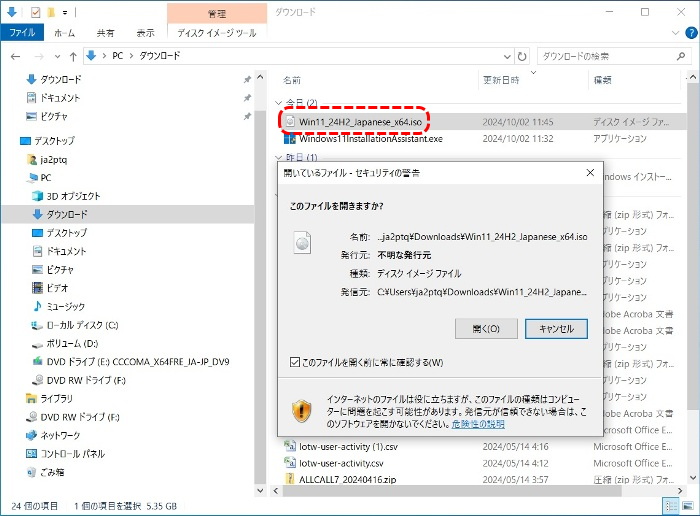700x516 pixels.
Task: Close the security warning dialog
Action: coord(590,173)
